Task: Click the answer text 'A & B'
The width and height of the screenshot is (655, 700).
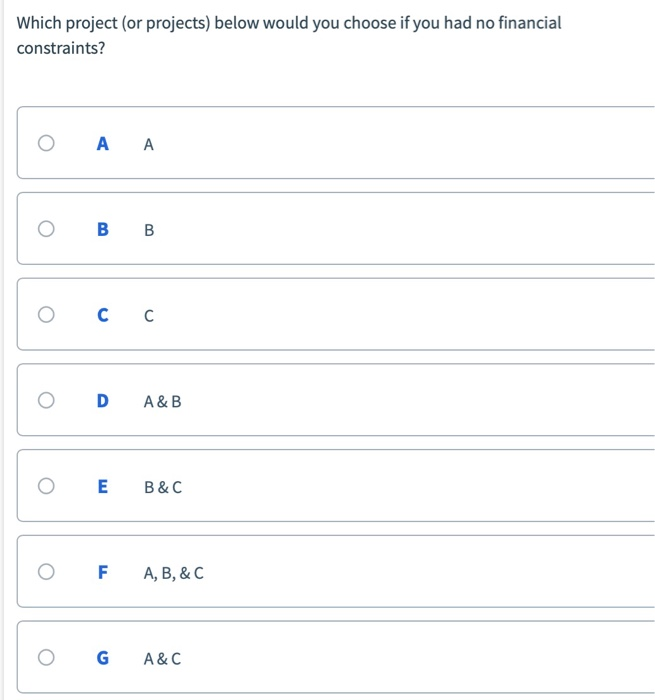Action: [163, 402]
